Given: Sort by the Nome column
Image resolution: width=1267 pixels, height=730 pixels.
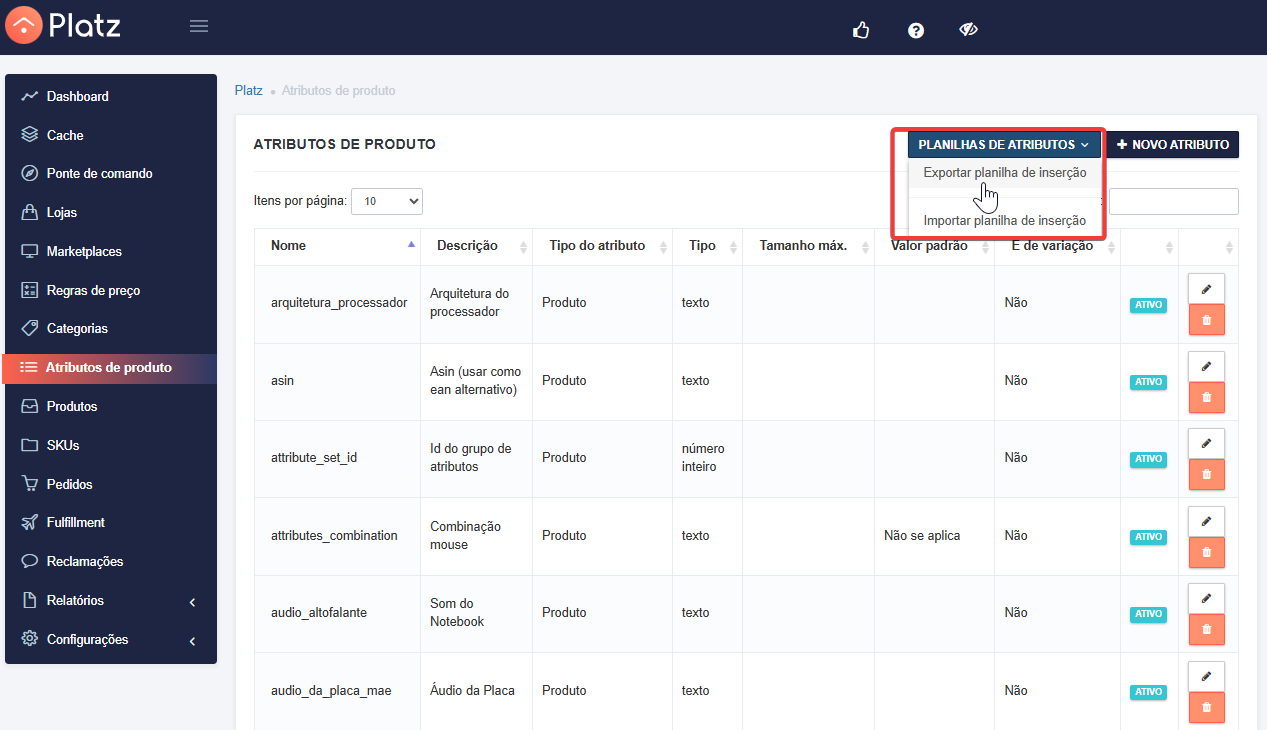Looking at the screenshot, I should click(337, 246).
